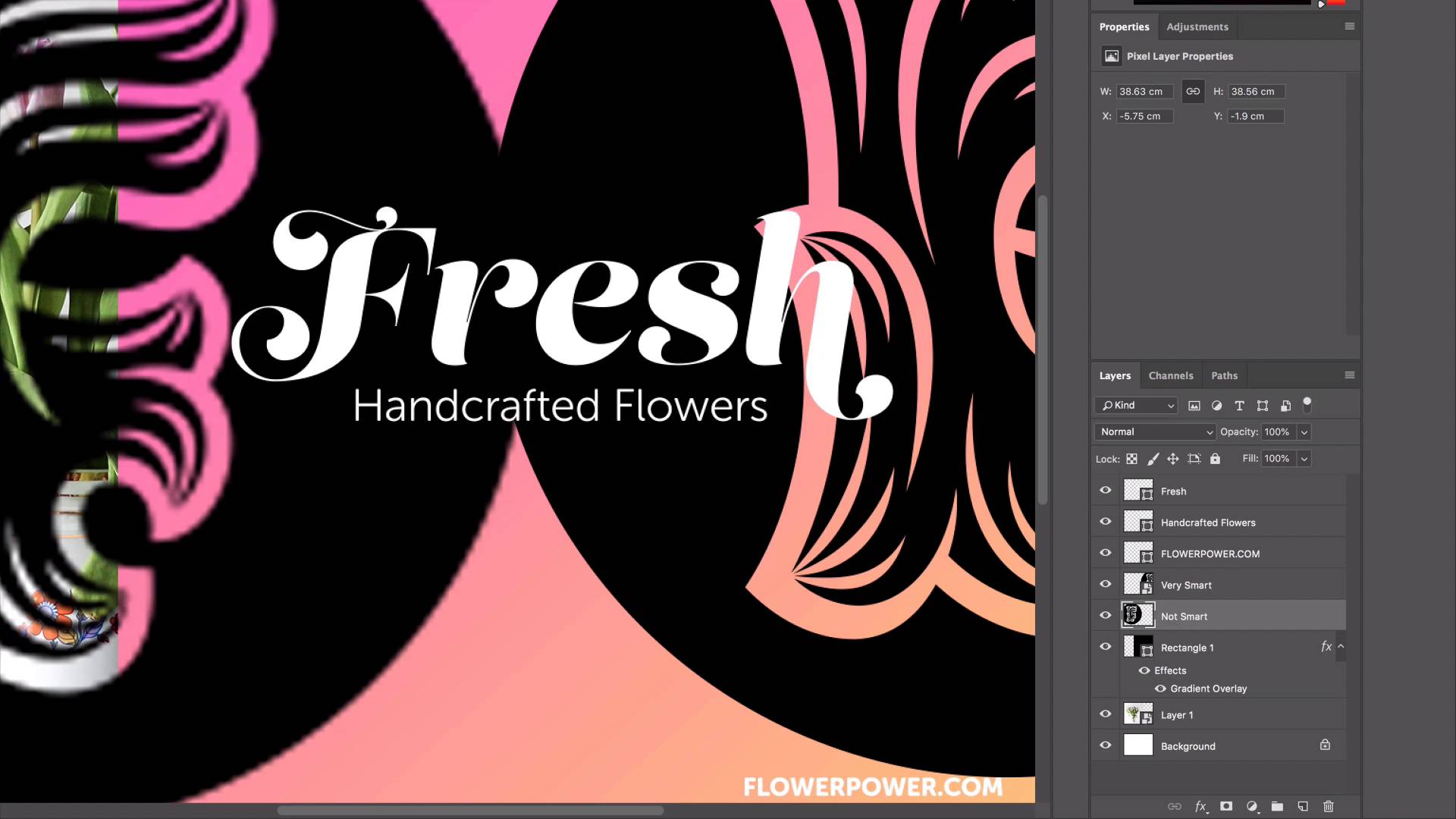The width and height of the screenshot is (1456, 819).
Task: Click the X position field
Action: point(1145,117)
